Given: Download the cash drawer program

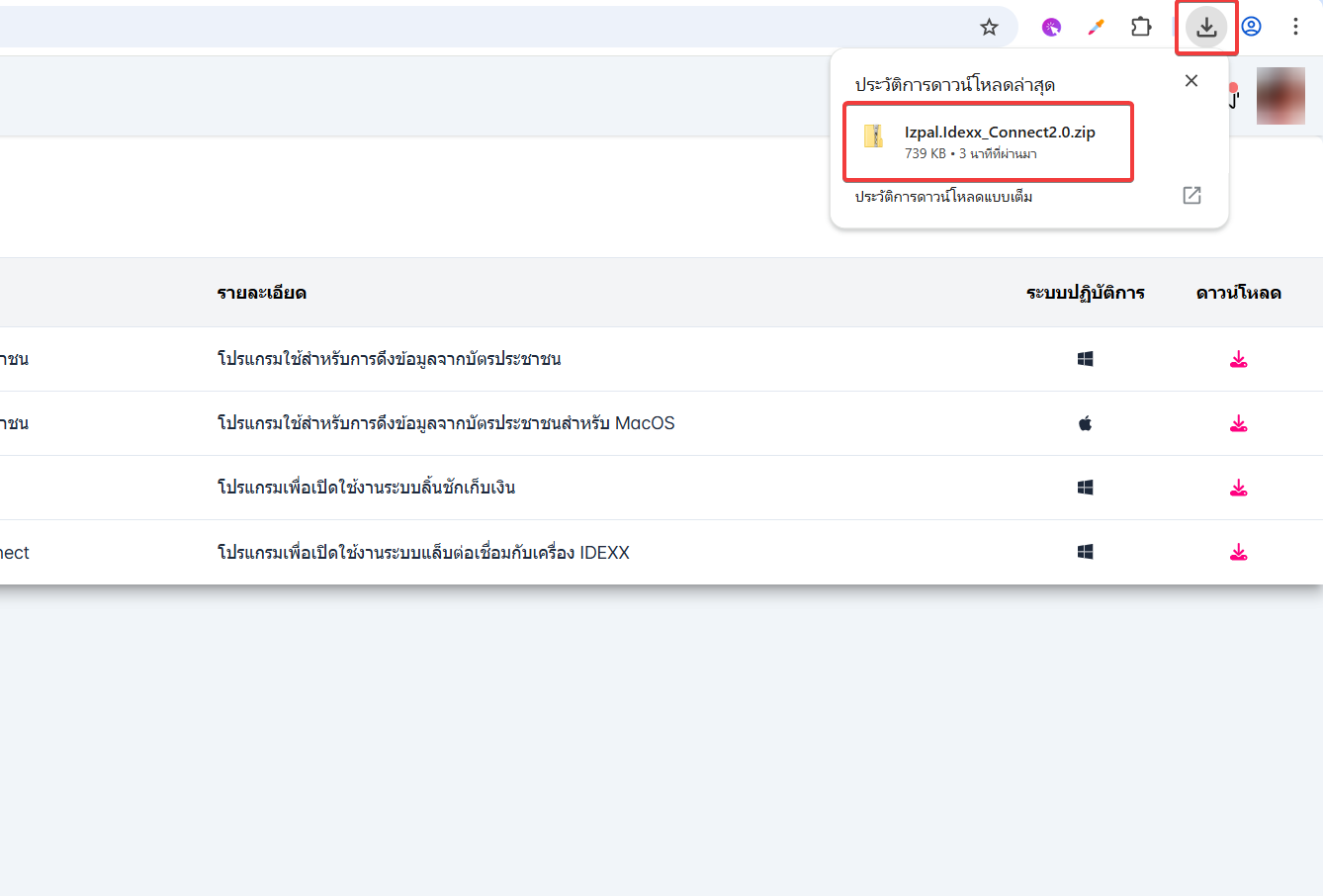Looking at the screenshot, I should [1238, 488].
